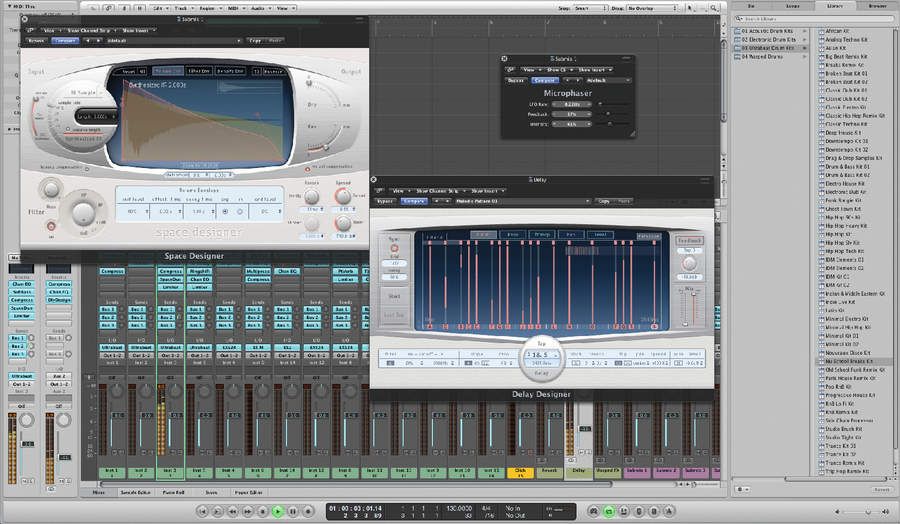Toggle Compare in Space Designer
The height and width of the screenshot is (524, 900).
(65, 41)
